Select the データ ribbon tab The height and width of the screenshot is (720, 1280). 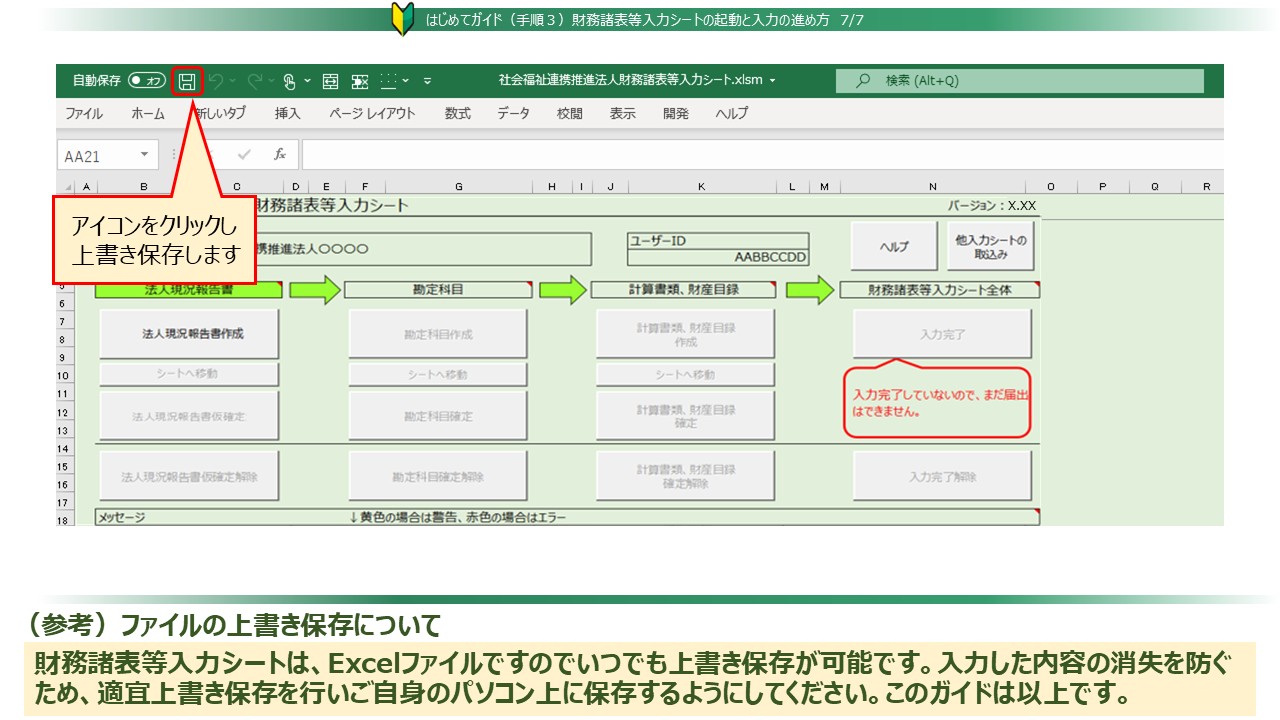click(x=514, y=114)
